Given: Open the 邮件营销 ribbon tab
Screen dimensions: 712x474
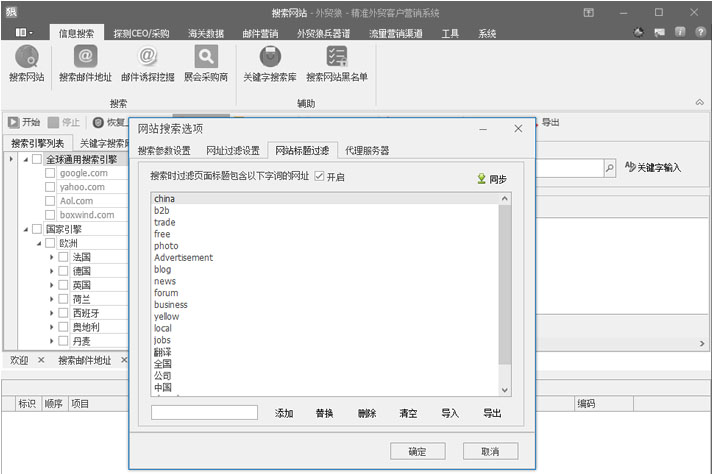Looking at the screenshot, I should point(260,33).
